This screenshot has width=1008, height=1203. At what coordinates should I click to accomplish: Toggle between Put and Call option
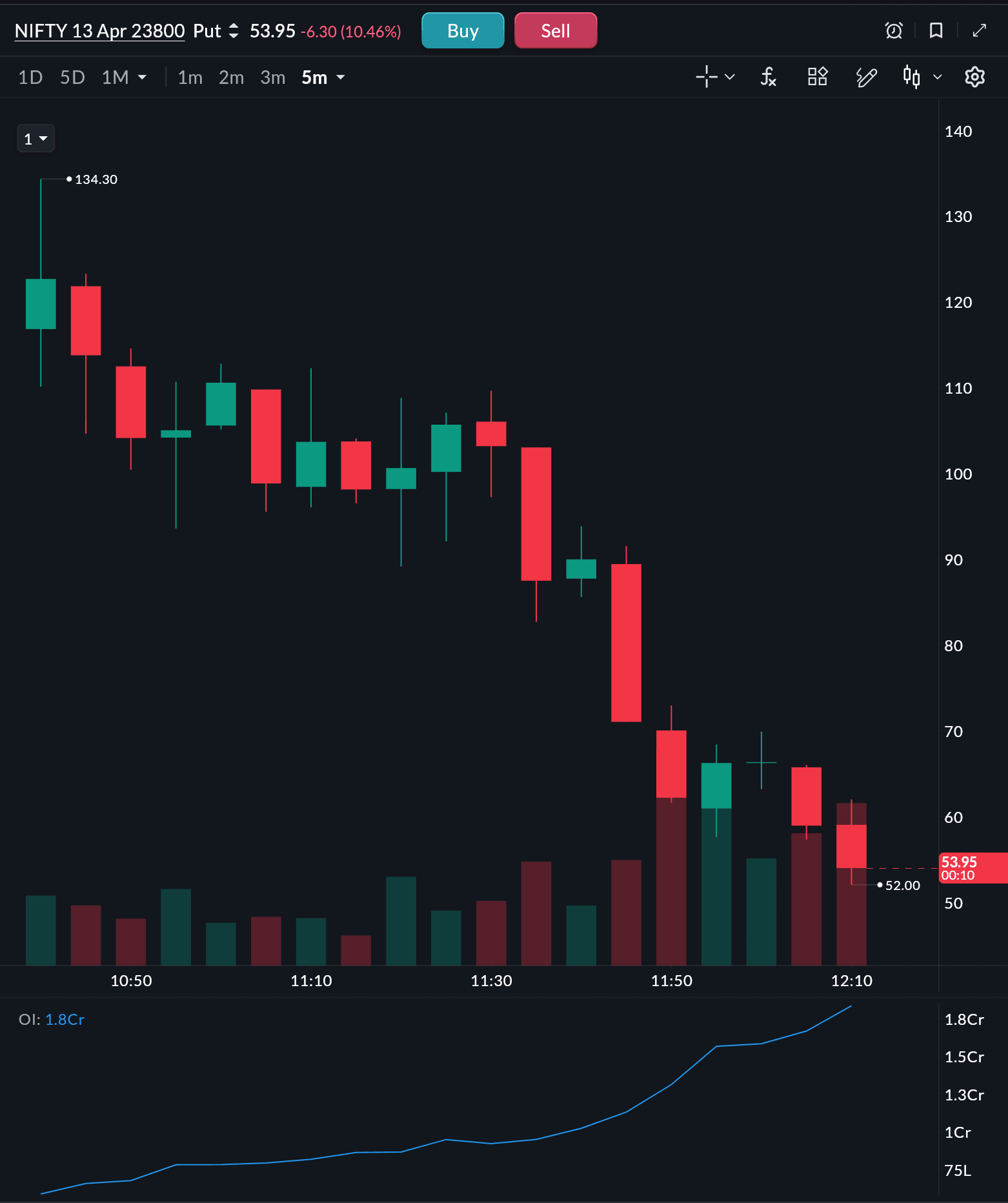point(234,31)
